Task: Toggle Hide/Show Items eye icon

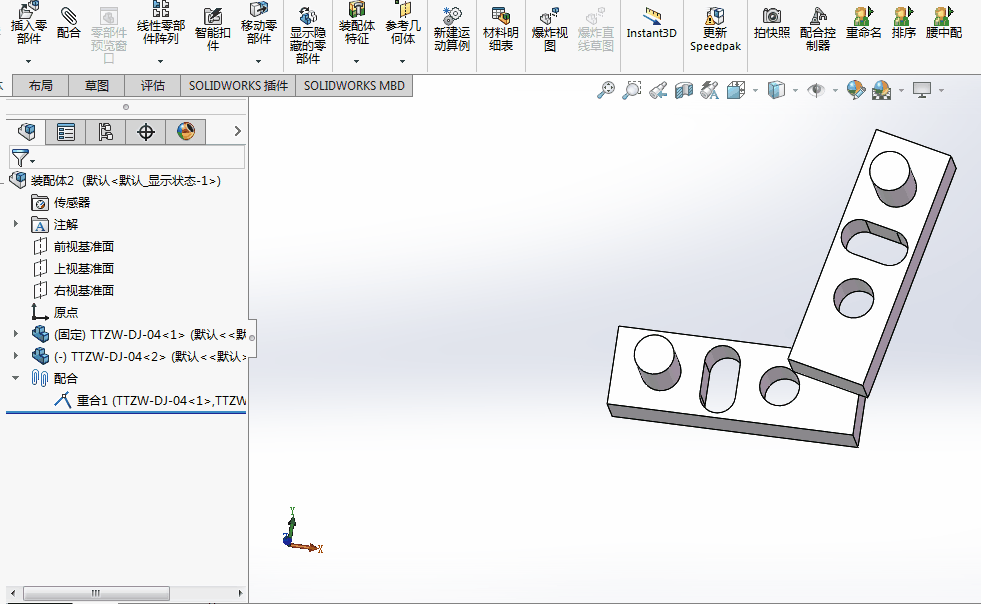Action: [x=816, y=90]
